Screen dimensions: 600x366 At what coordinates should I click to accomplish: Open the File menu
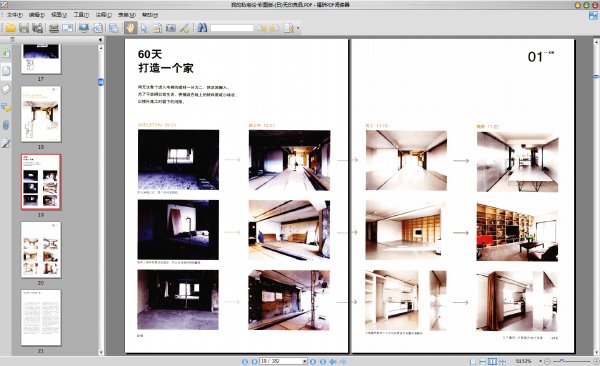(x=15, y=15)
